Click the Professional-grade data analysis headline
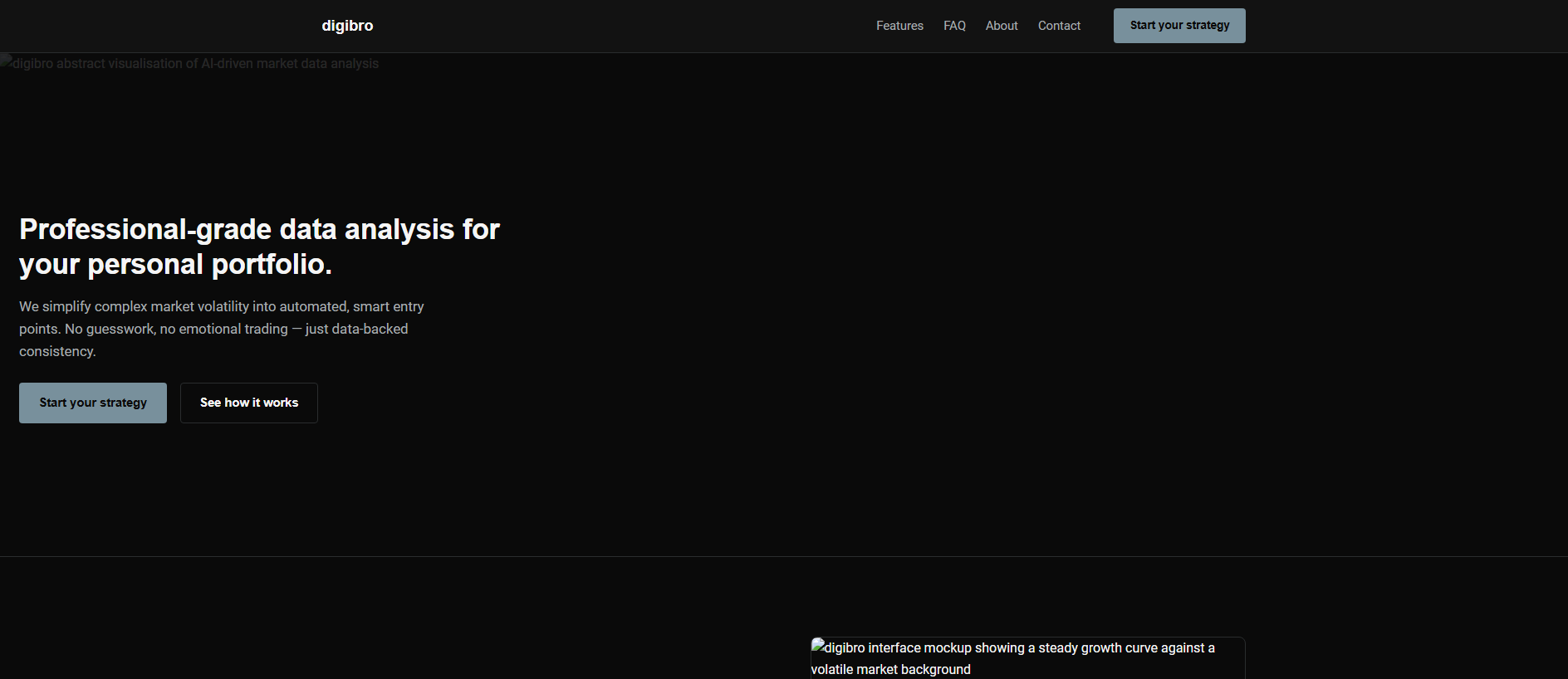Viewport: 1568px width, 679px height. click(x=259, y=247)
